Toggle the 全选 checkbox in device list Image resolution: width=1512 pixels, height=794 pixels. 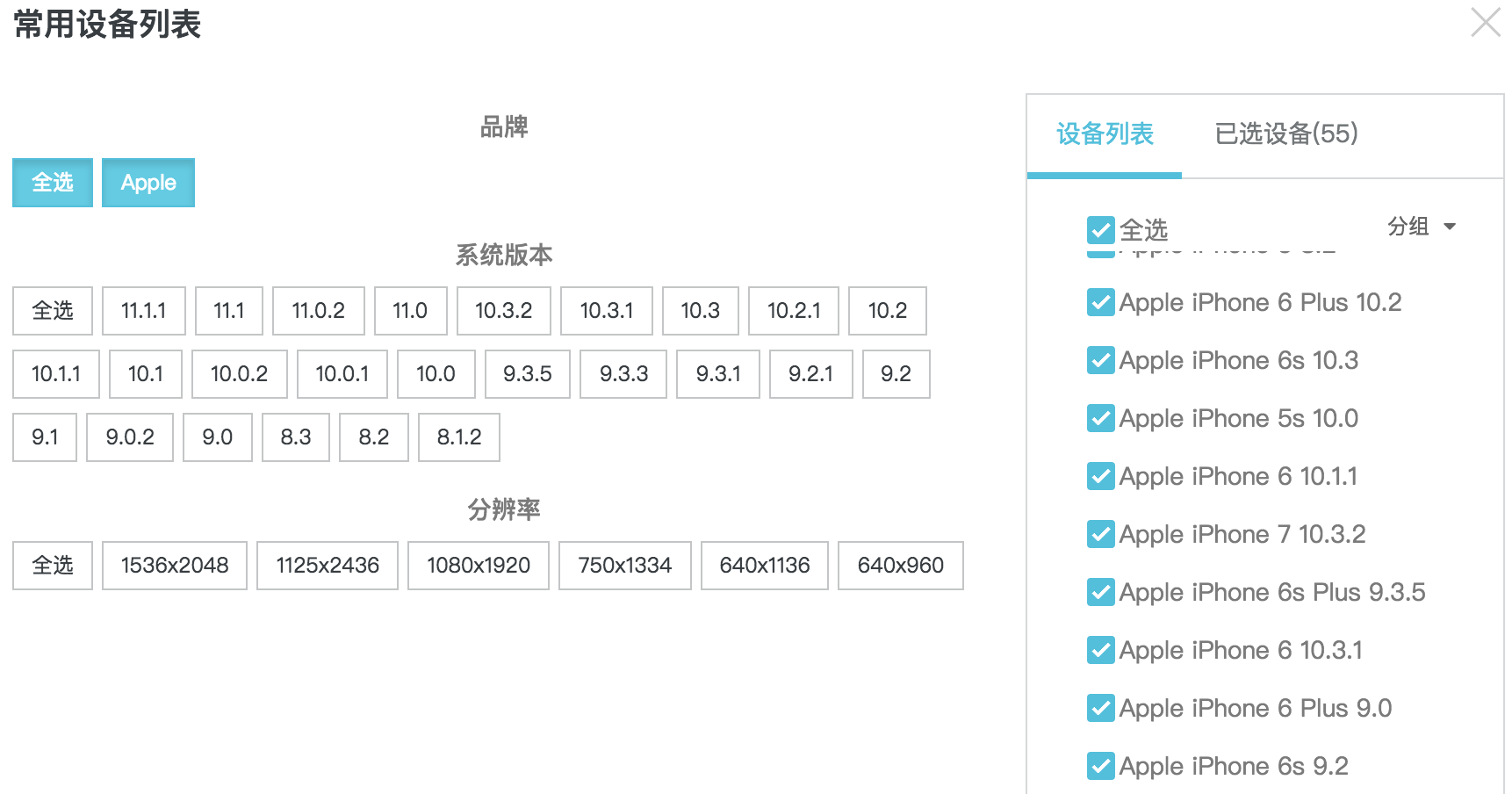click(1101, 230)
